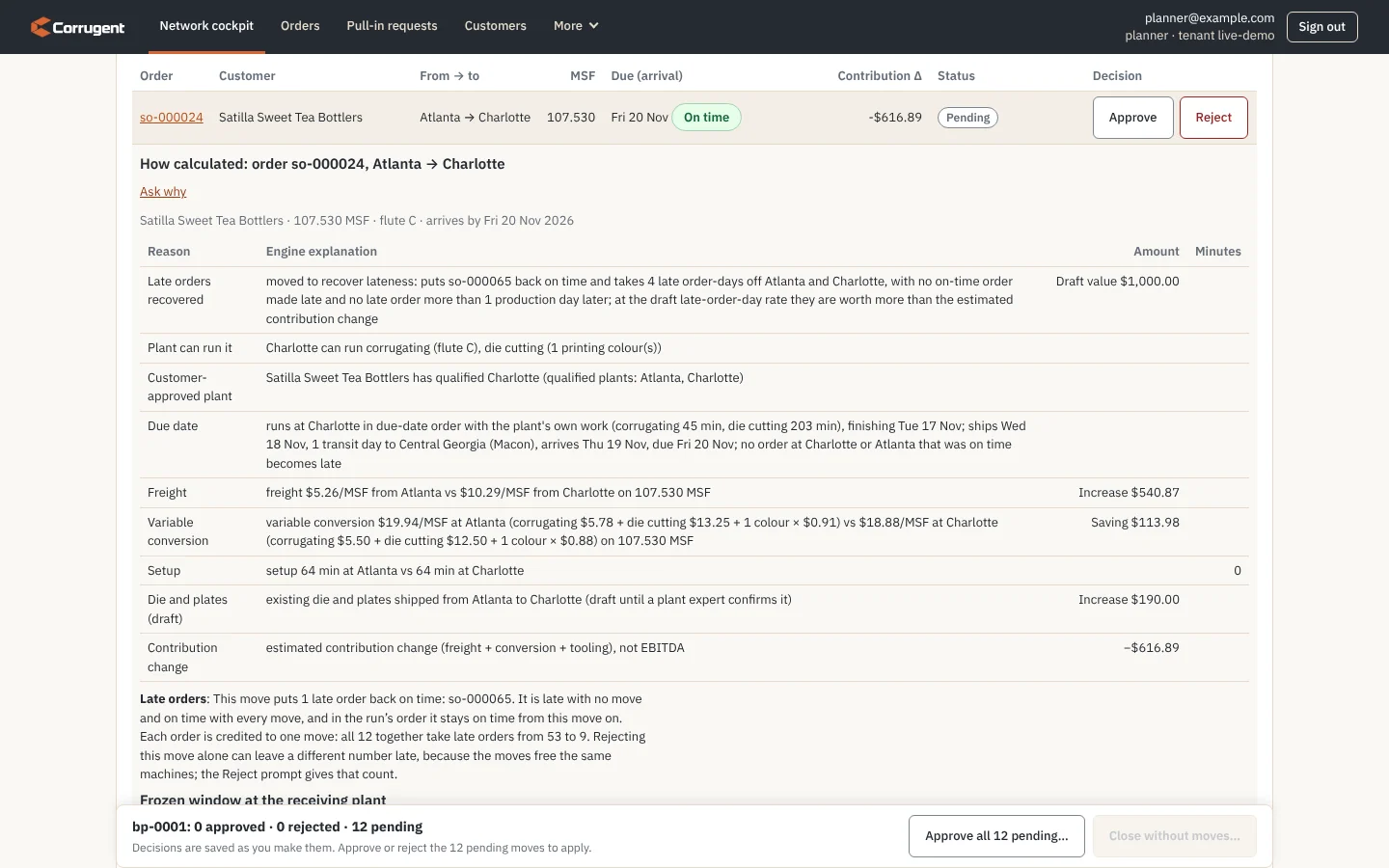
Task: Go to the Orders tab
Action: (x=300, y=26)
